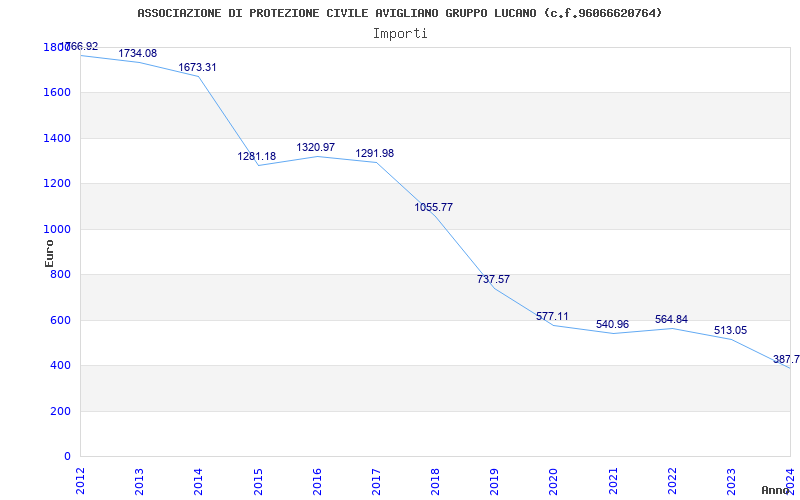
Task: Click the x-axis year 2018
Action: (x=435, y=481)
